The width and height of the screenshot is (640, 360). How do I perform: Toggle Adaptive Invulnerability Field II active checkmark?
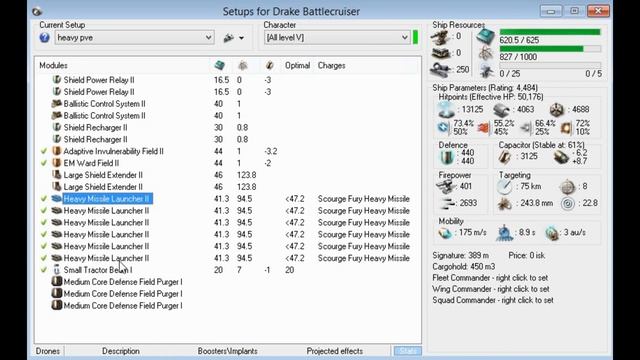[x=44, y=151]
